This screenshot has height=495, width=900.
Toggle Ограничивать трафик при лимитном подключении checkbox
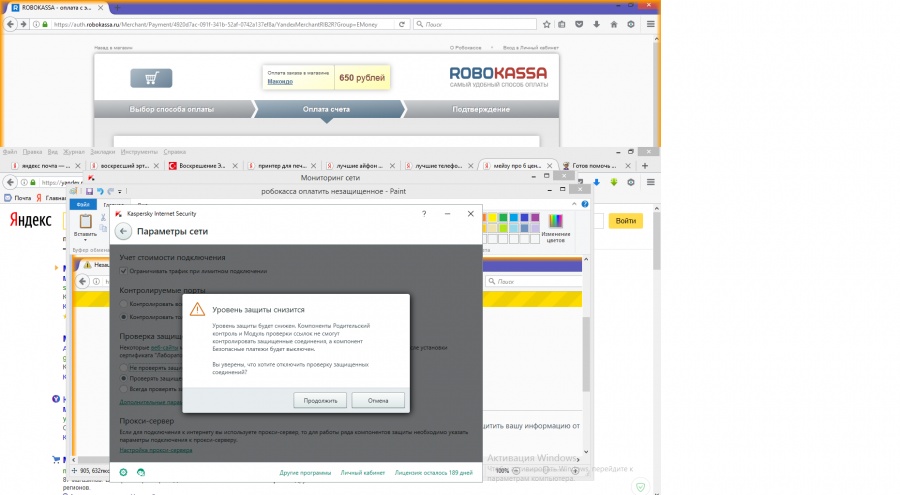(x=123, y=271)
